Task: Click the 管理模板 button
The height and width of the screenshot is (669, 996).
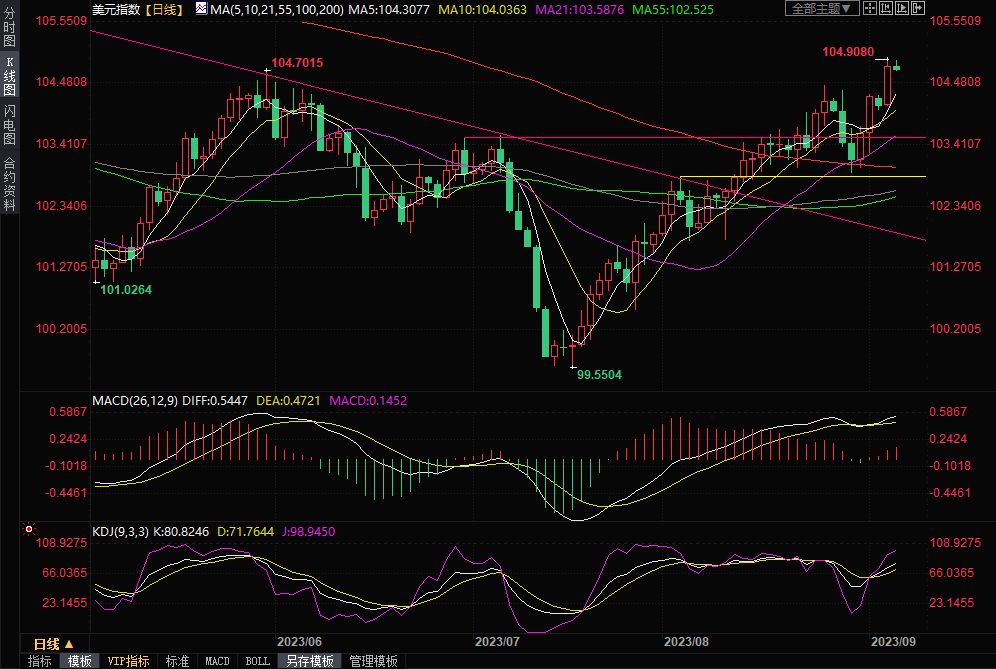Action: (372, 661)
